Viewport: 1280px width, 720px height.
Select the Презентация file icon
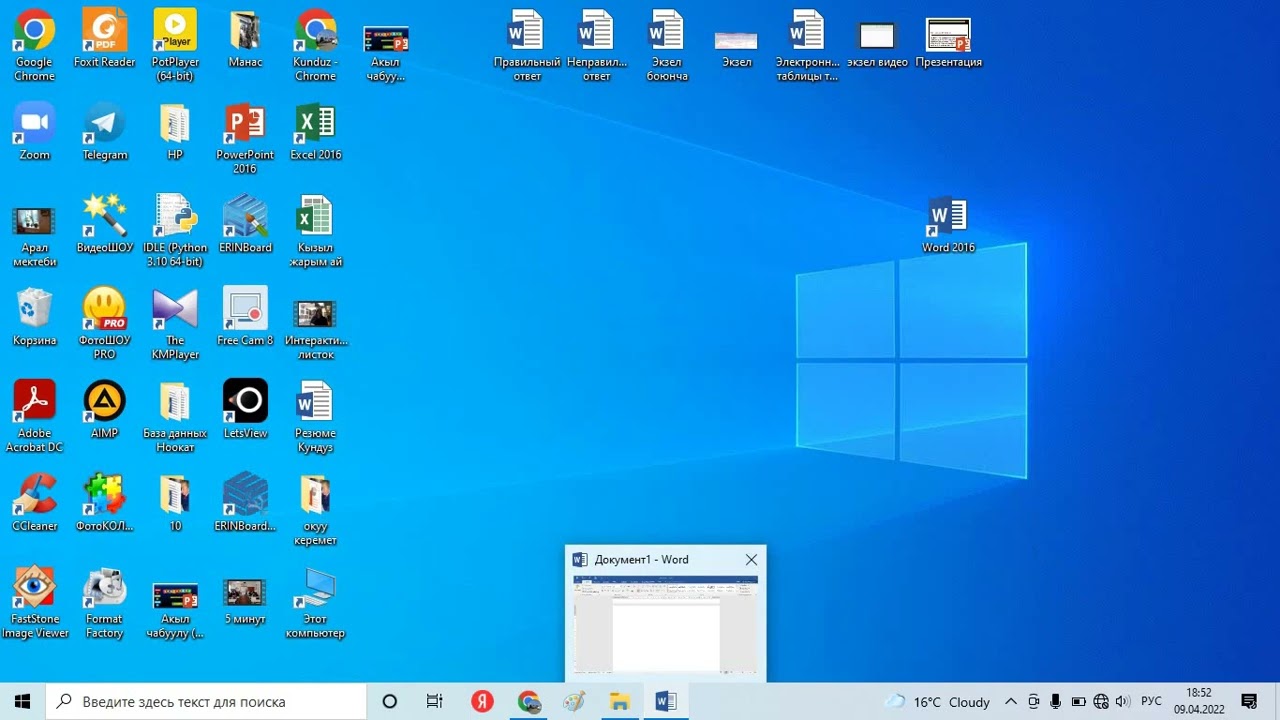948,42
